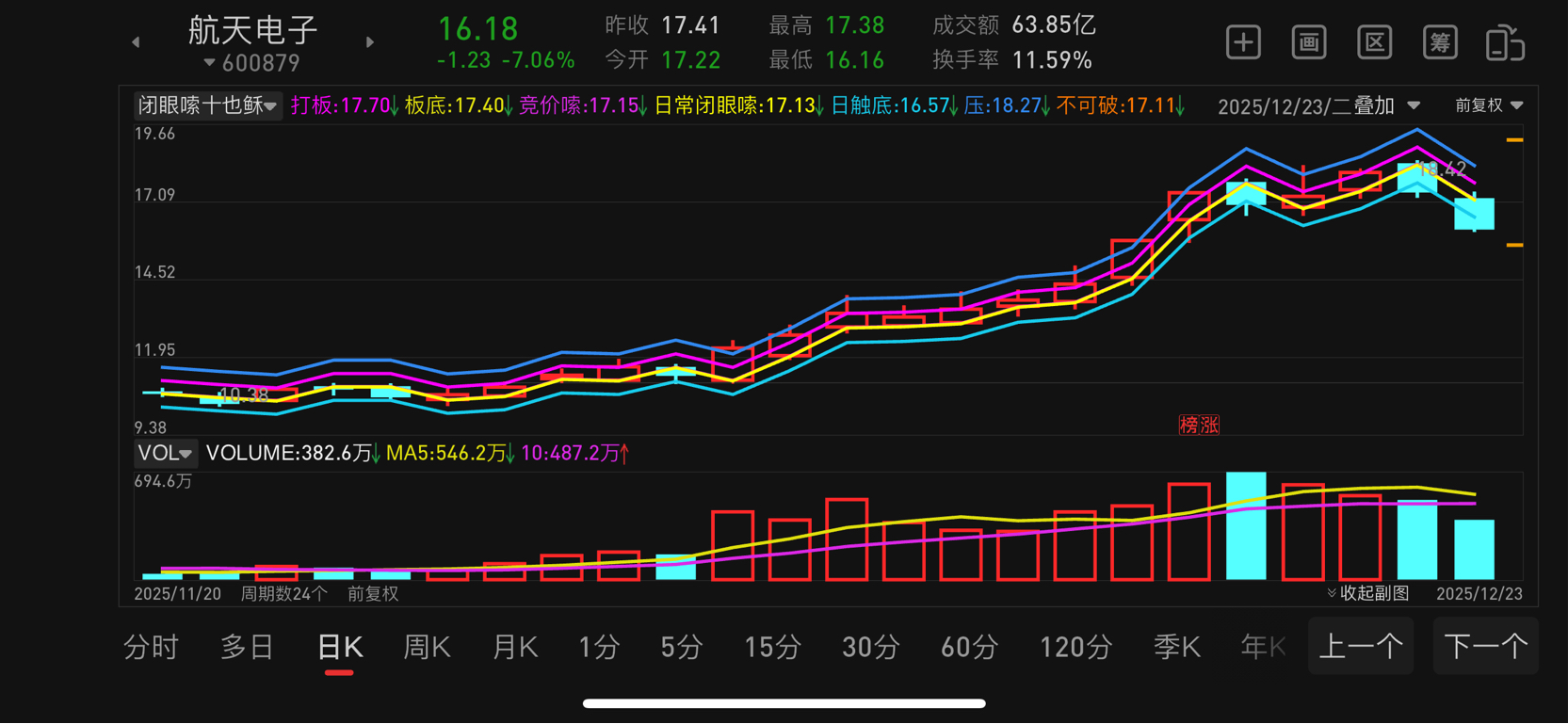Collapse sub chart via 收起副图
1568x724 pixels.
[x=1368, y=593]
